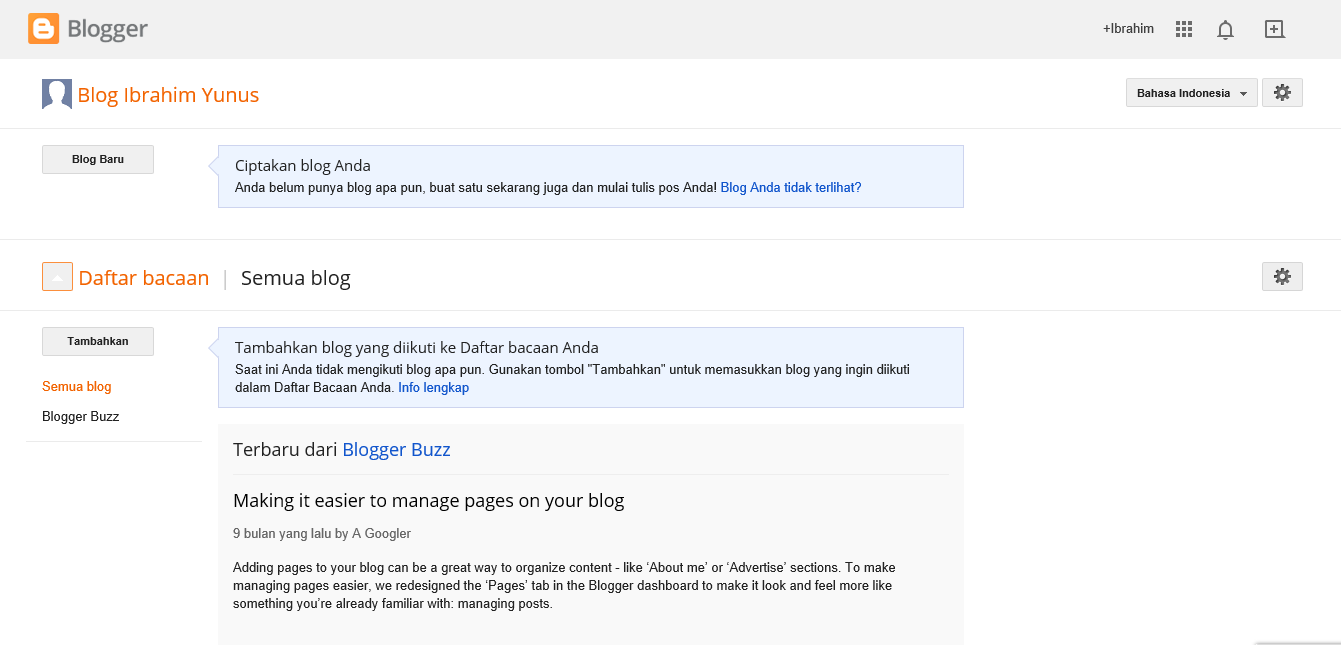Viewport: 1341px width, 645px height.
Task: Open the notifications bell icon
Action: pos(1225,29)
